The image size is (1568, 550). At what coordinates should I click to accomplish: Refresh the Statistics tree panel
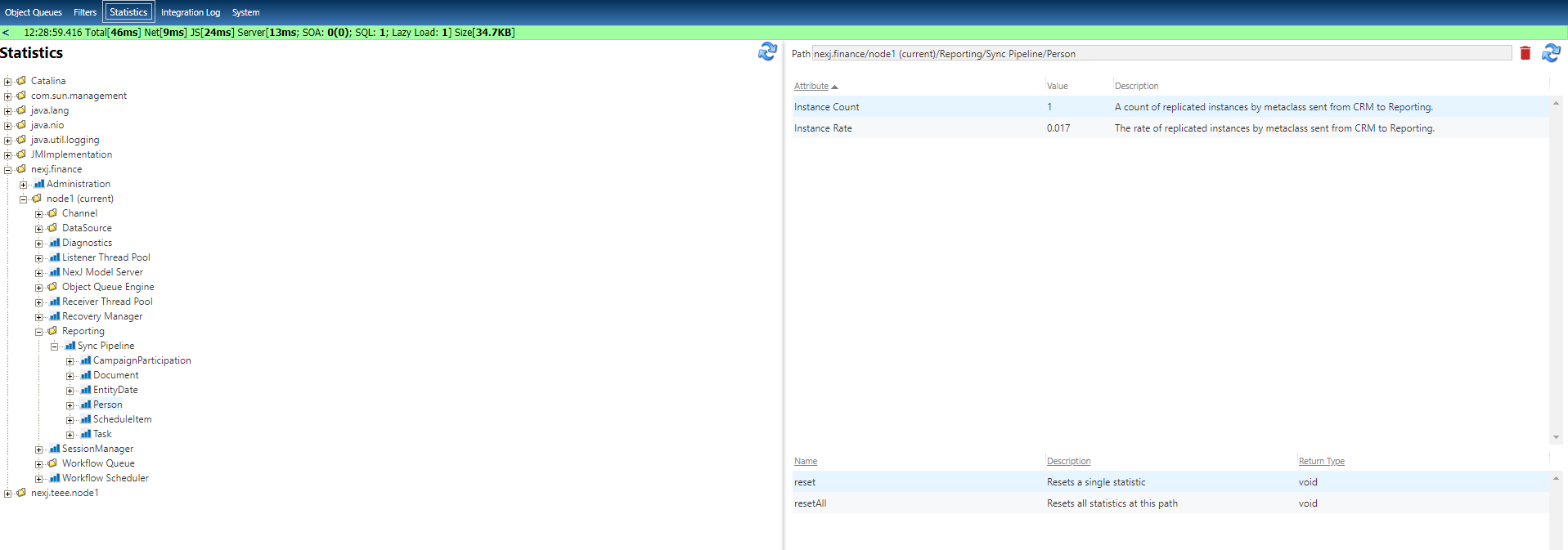767,51
